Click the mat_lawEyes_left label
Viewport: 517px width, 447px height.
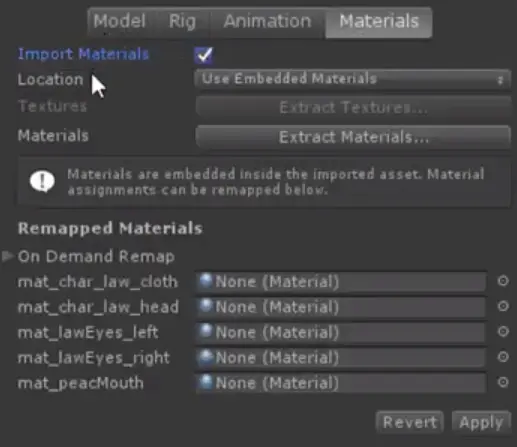click(x=88, y=333)
